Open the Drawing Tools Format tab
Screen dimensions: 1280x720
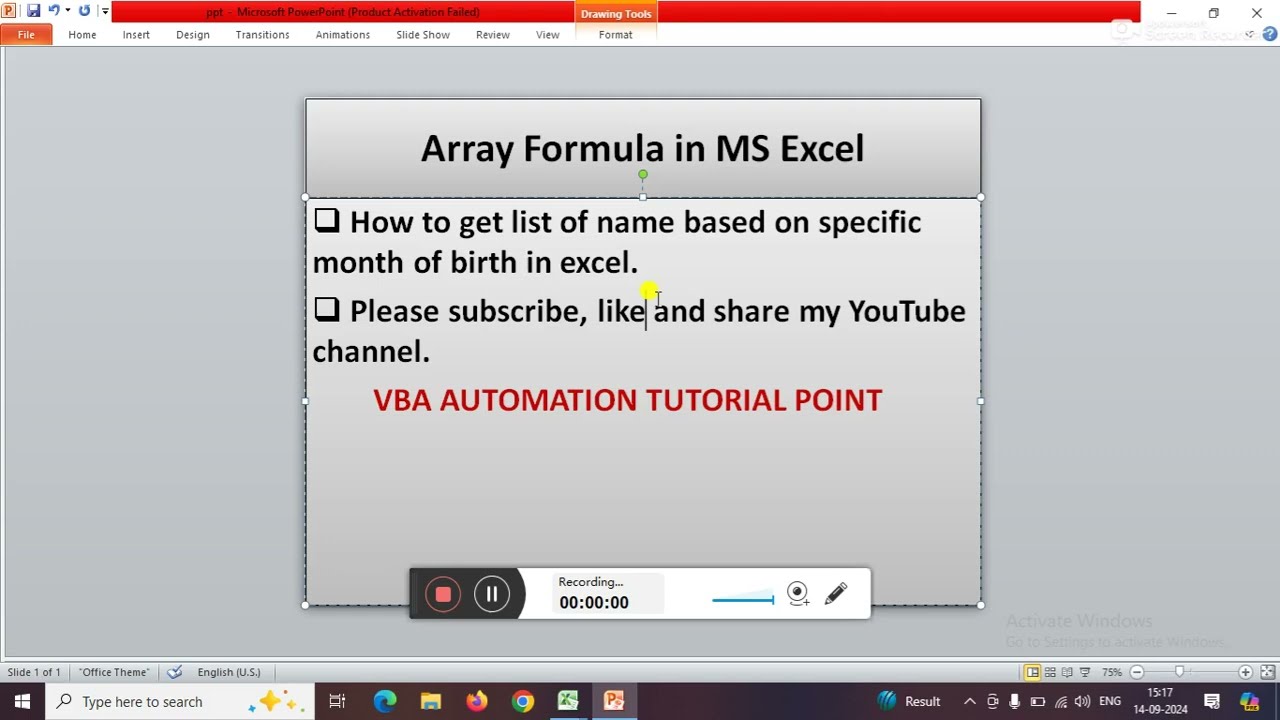tap(615, 35)
